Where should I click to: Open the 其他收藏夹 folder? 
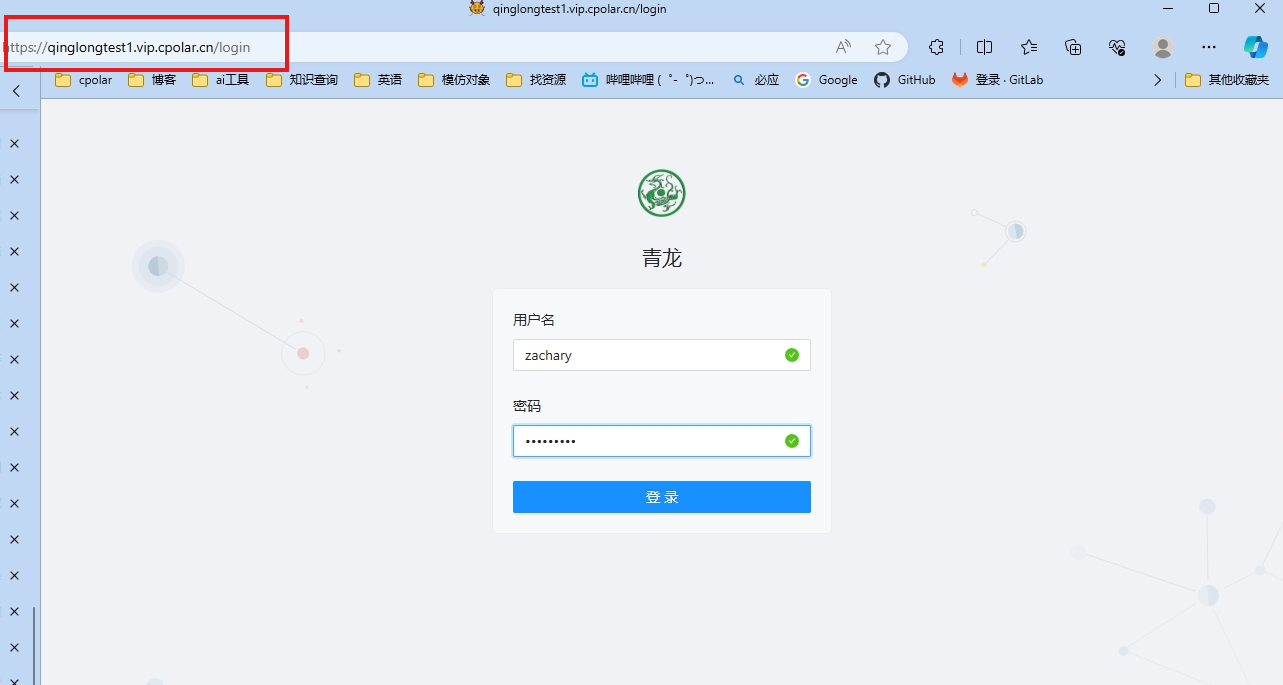coord(1227,80)
